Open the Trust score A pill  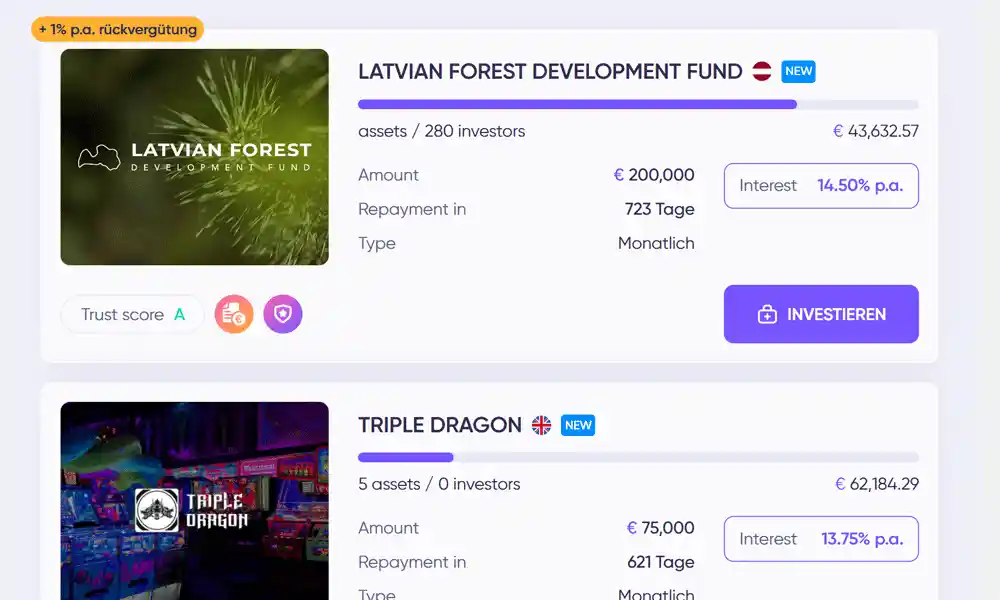[x=132, y=314]
